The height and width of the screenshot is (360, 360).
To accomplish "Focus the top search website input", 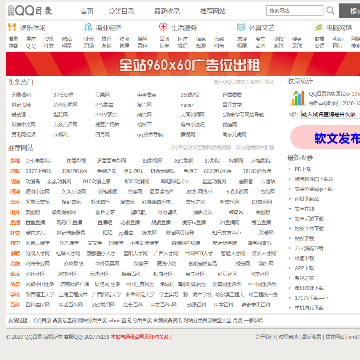I will tap(295, 11).
